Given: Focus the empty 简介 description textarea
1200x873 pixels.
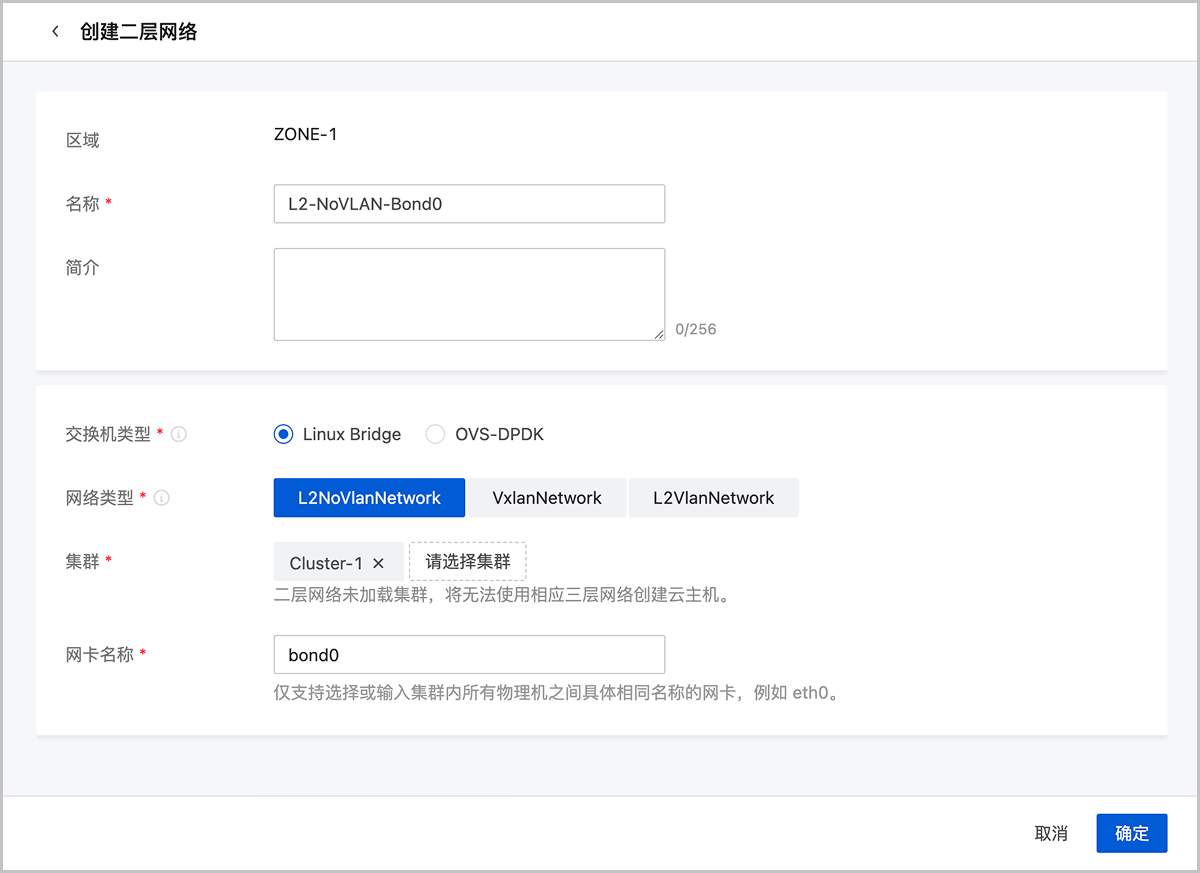Looking at the screenshot, I should [469, 294].
